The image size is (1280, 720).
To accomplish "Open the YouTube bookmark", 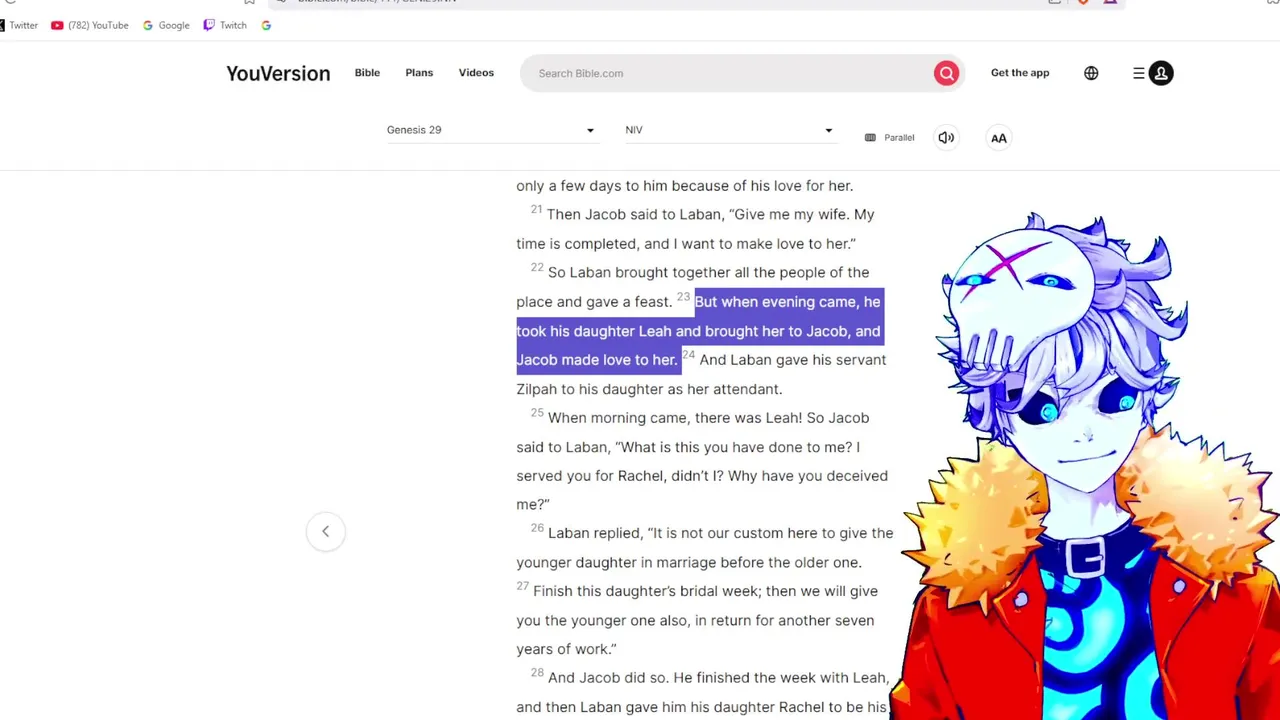I will click(x=90, y=25).
